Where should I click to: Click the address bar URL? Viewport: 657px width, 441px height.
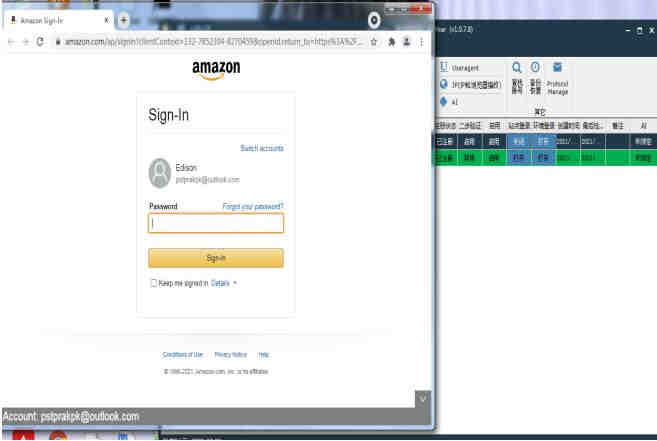tap(214, 42)
